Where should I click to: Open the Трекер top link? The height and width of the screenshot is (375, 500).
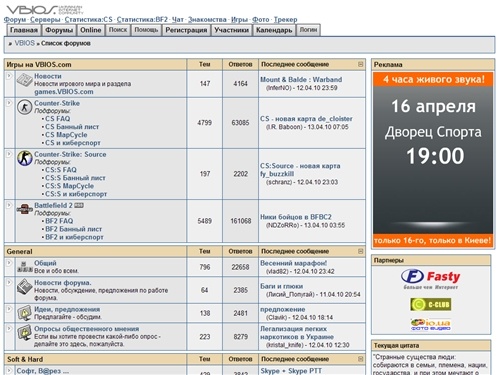point(285,19)
